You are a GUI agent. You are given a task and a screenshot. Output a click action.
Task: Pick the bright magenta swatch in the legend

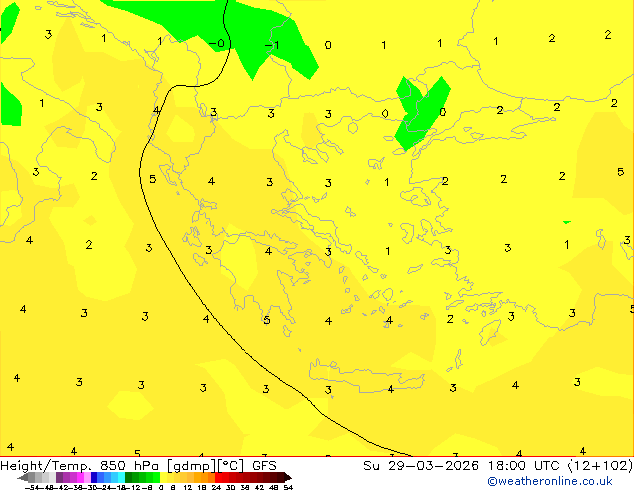(80, 477)
